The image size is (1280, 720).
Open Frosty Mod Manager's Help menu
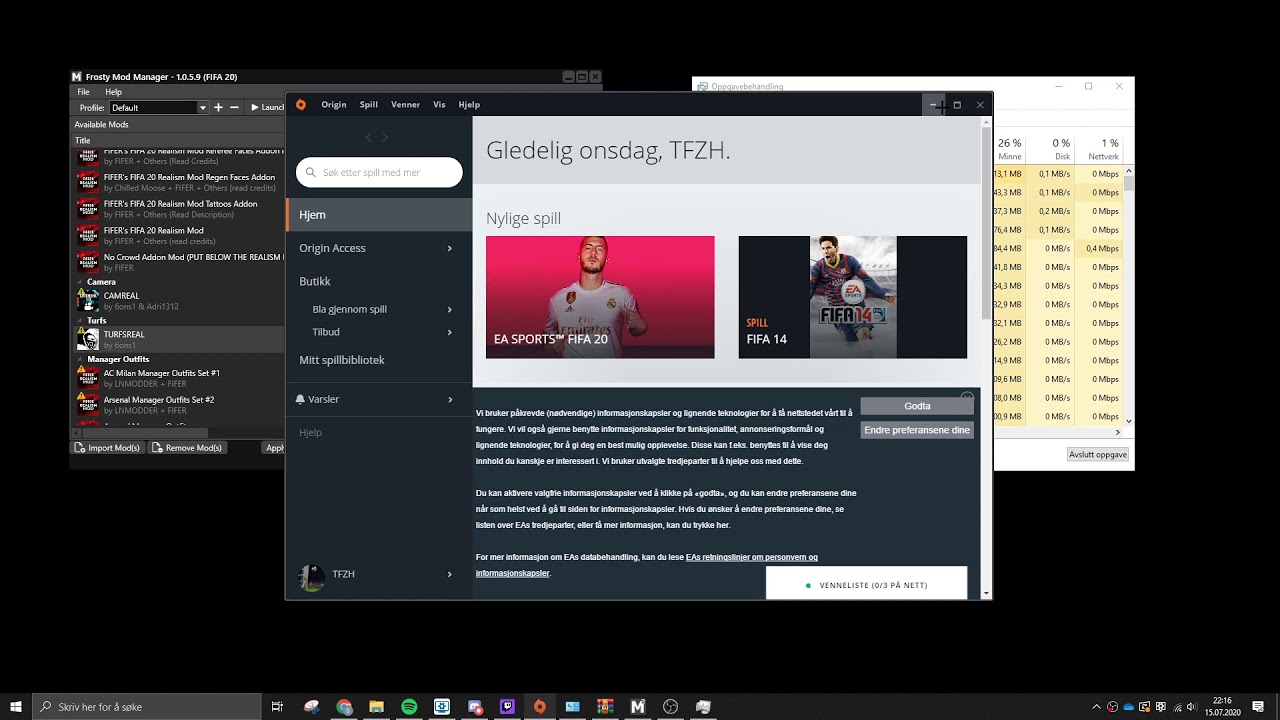coord(114,92)
